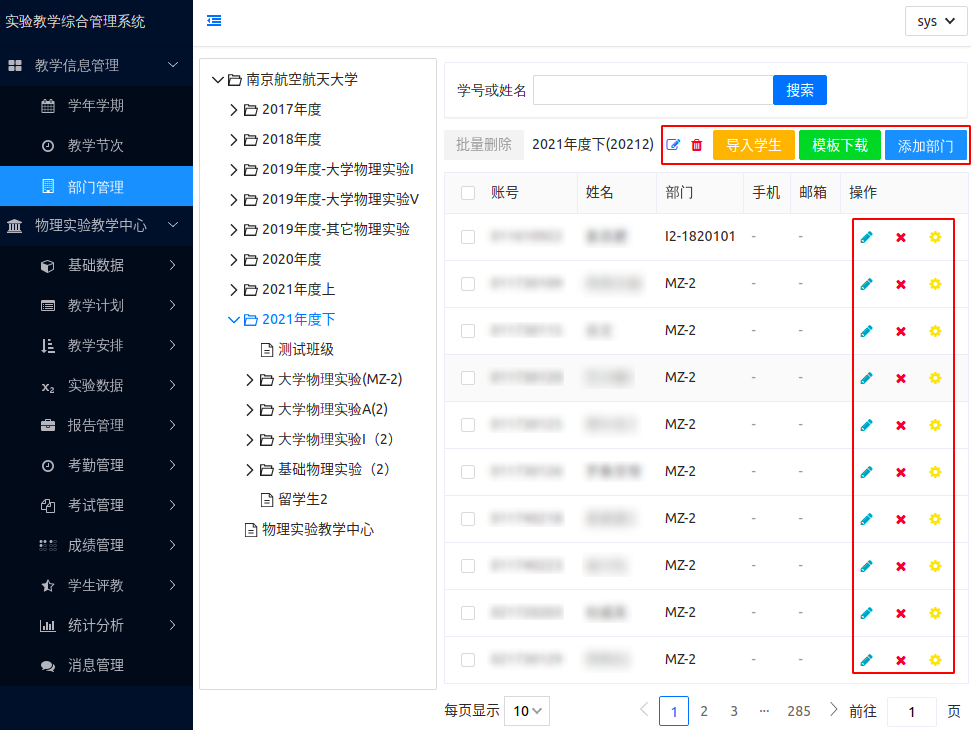The height and width of the screenshot is (730, 973).
Task: Click the yellow gear icon in third row
Action: (935, 331)
